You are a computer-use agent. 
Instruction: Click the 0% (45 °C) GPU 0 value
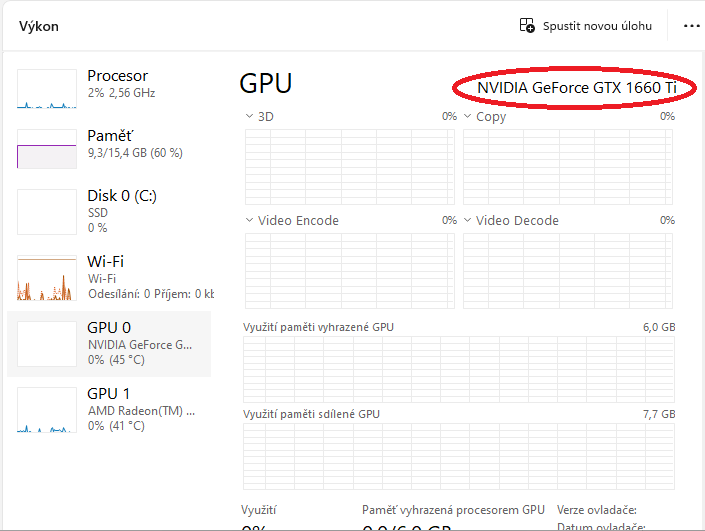pyautogui.click(x=116, y=360)
